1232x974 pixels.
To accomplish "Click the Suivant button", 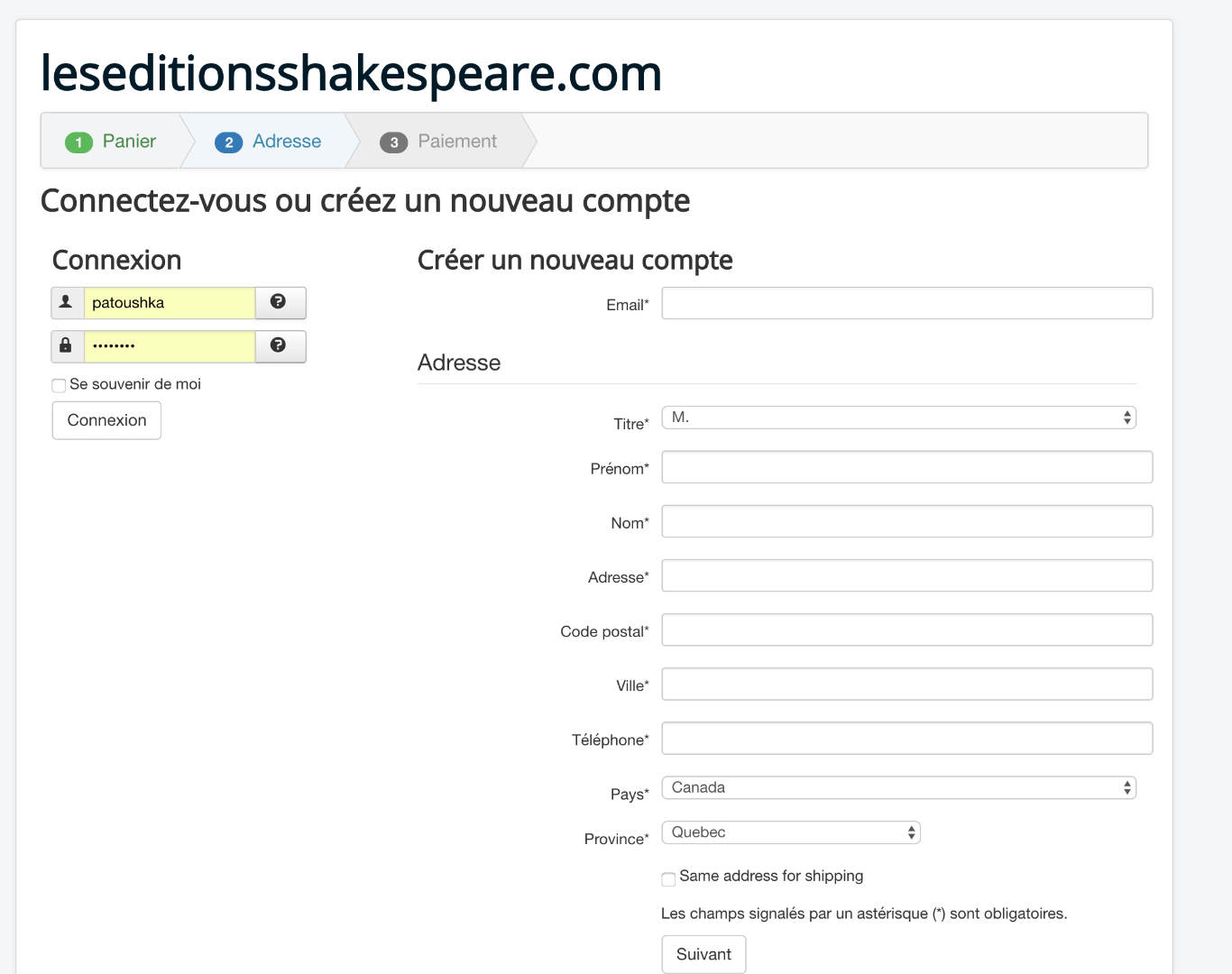I will click(703, 954).
